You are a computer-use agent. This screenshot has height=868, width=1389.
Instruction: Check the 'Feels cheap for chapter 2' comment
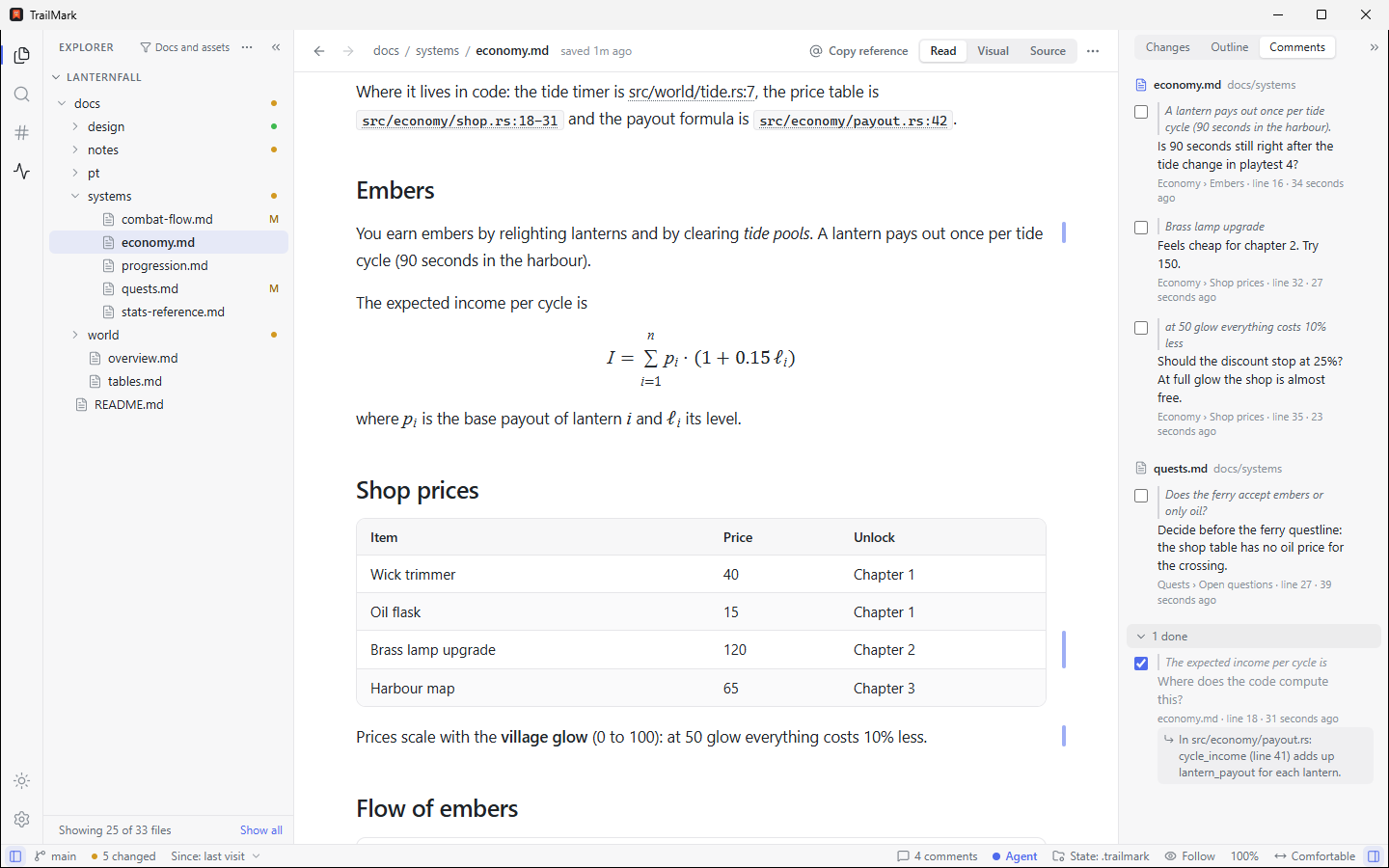(1141, 228)
